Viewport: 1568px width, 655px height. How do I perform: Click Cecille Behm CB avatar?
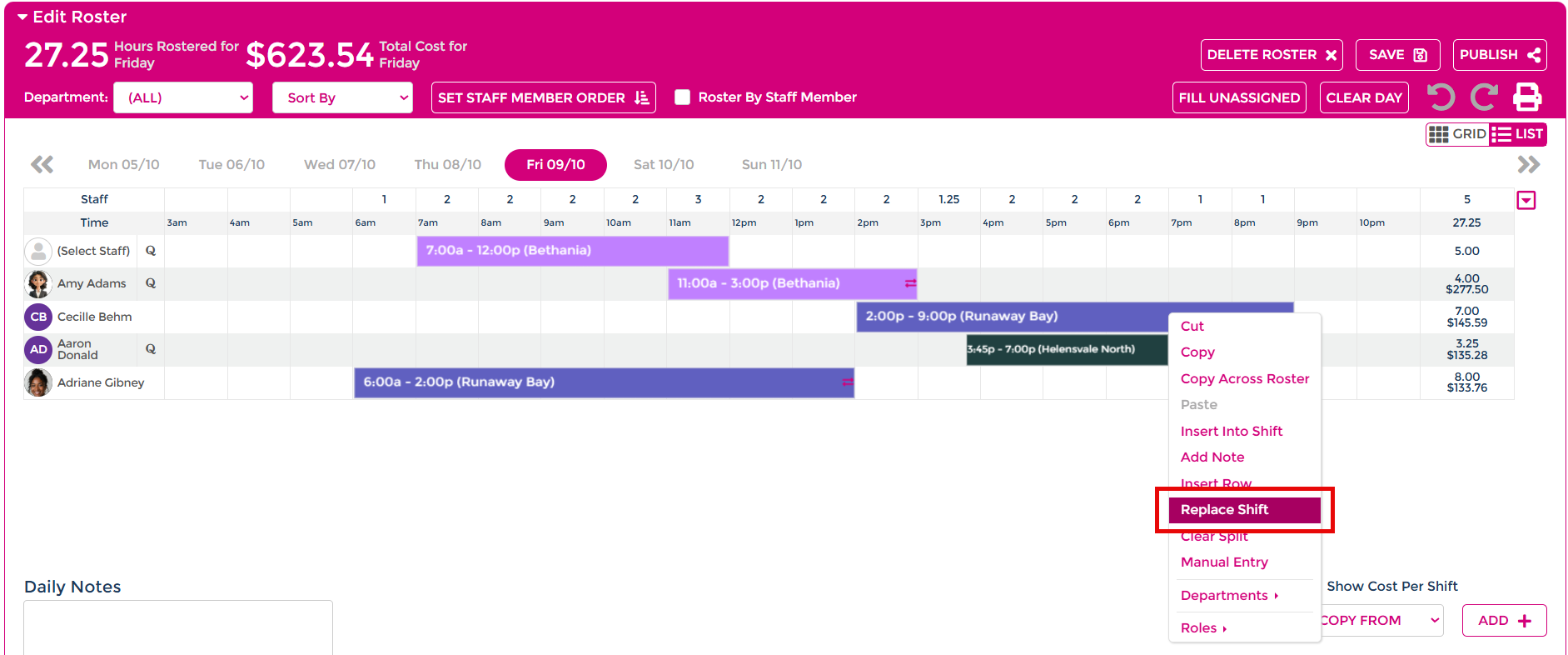tap(38, 317)
